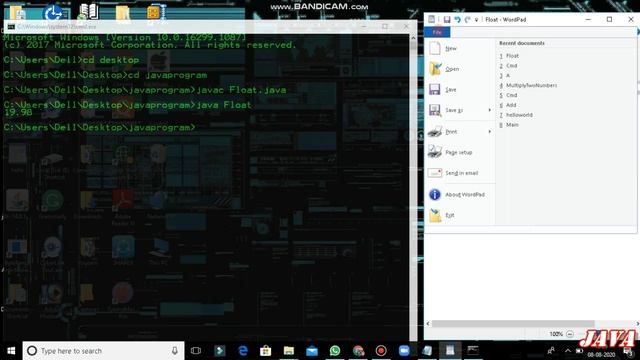Open Task View from taskbar

196,351
